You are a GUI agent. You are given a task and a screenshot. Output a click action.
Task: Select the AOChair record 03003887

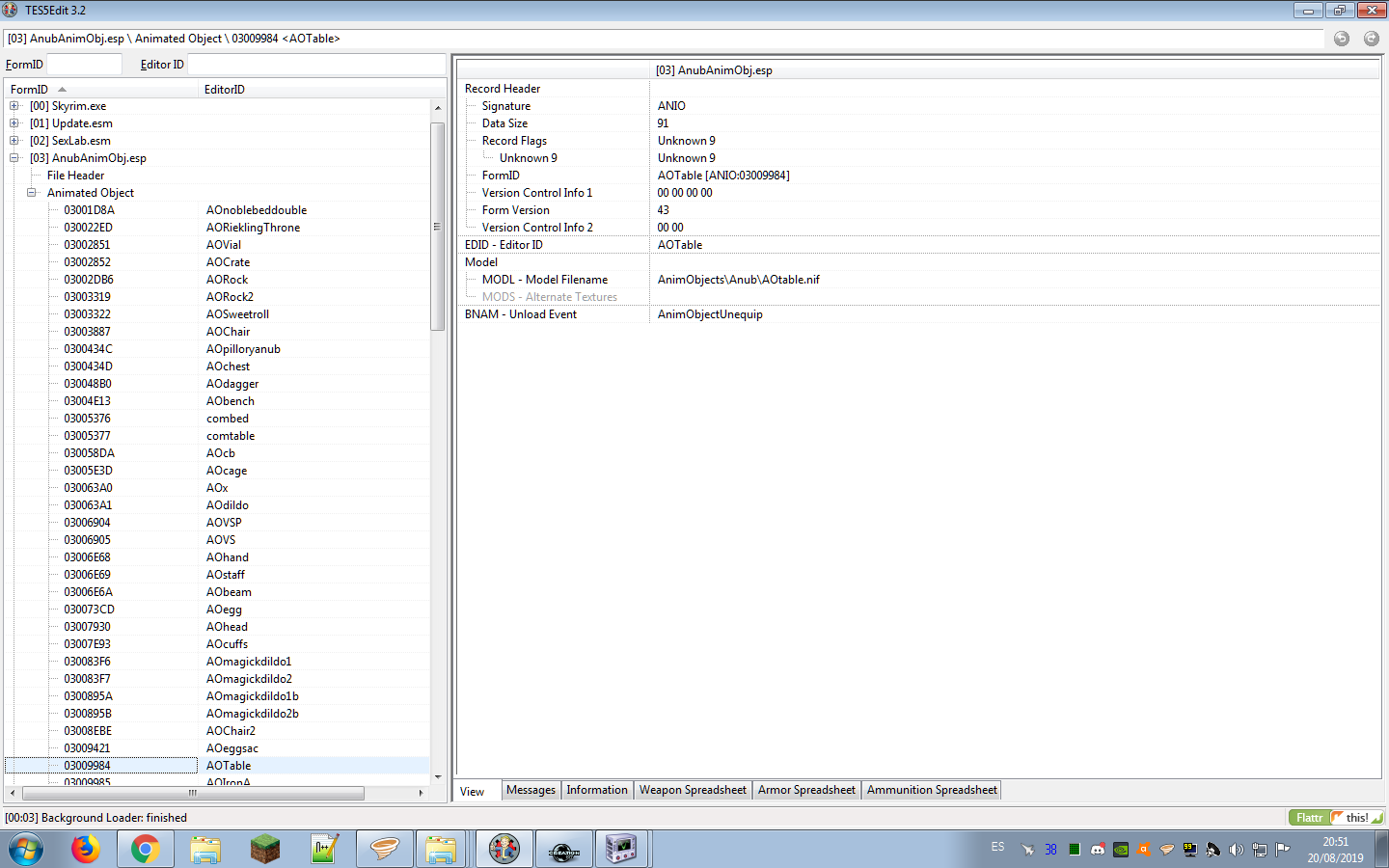[217, 332]
